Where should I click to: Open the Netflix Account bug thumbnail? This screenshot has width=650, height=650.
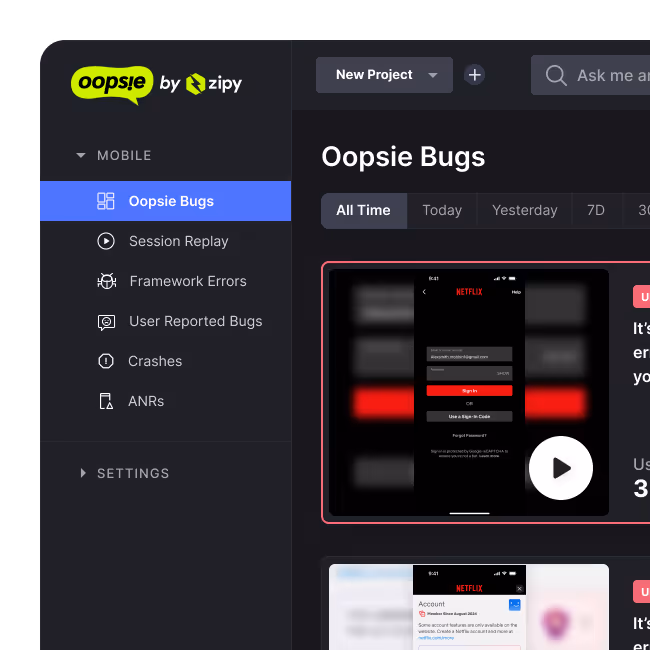pos(469,607)
